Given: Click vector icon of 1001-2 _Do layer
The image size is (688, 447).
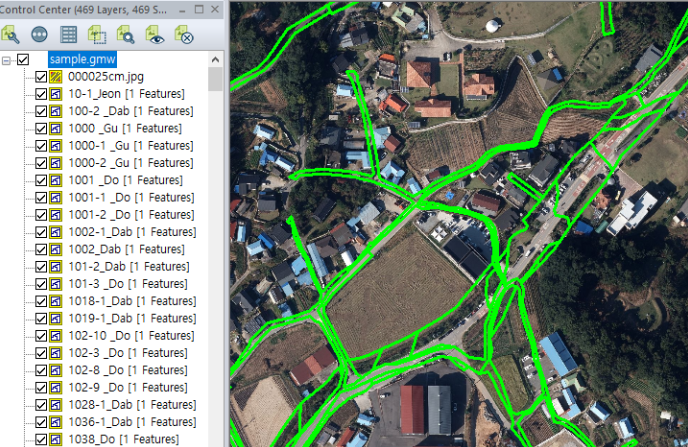Looking at the screenshot, I should (x=56, y=215).
